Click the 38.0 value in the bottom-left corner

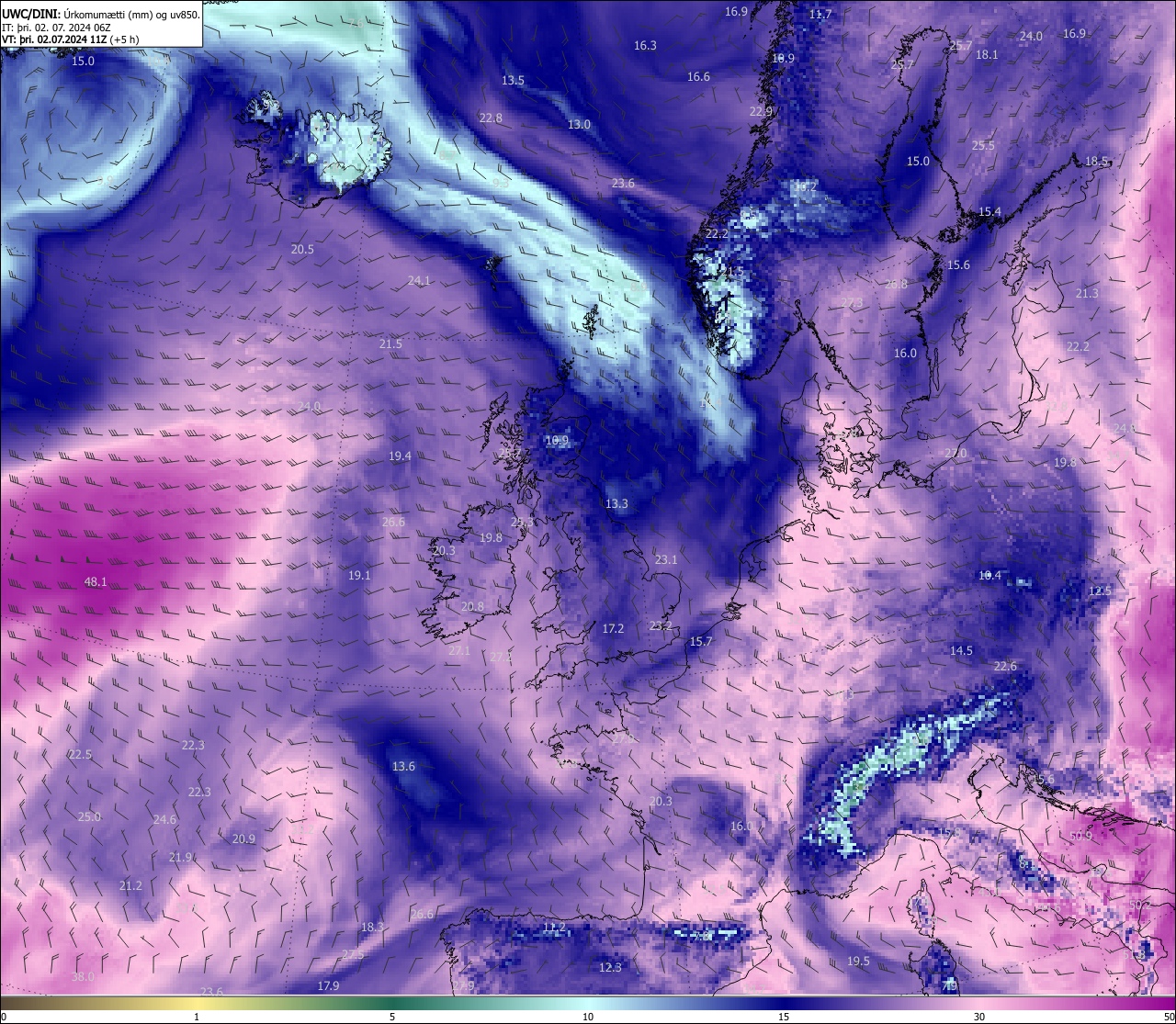point(83,977)
